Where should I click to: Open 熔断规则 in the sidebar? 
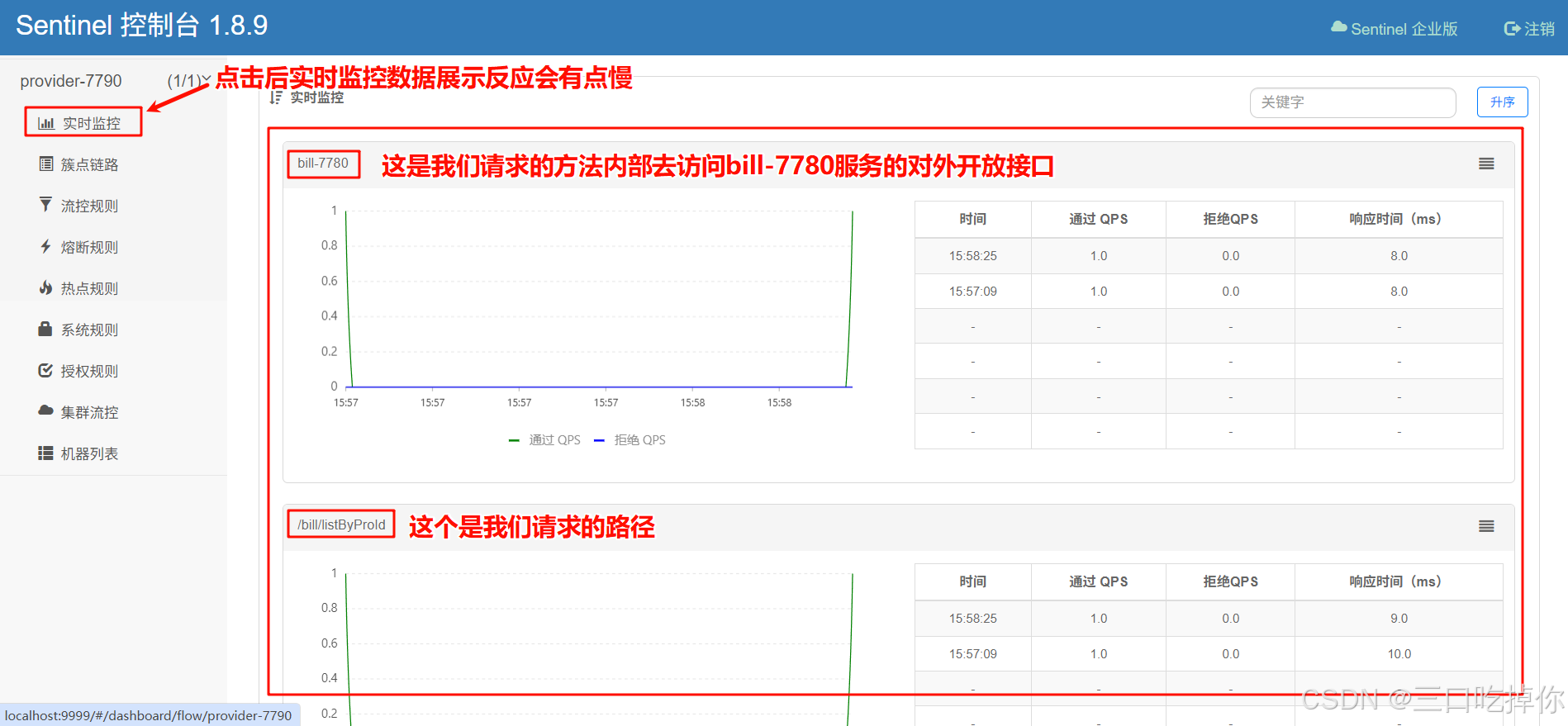coord(89,247)
